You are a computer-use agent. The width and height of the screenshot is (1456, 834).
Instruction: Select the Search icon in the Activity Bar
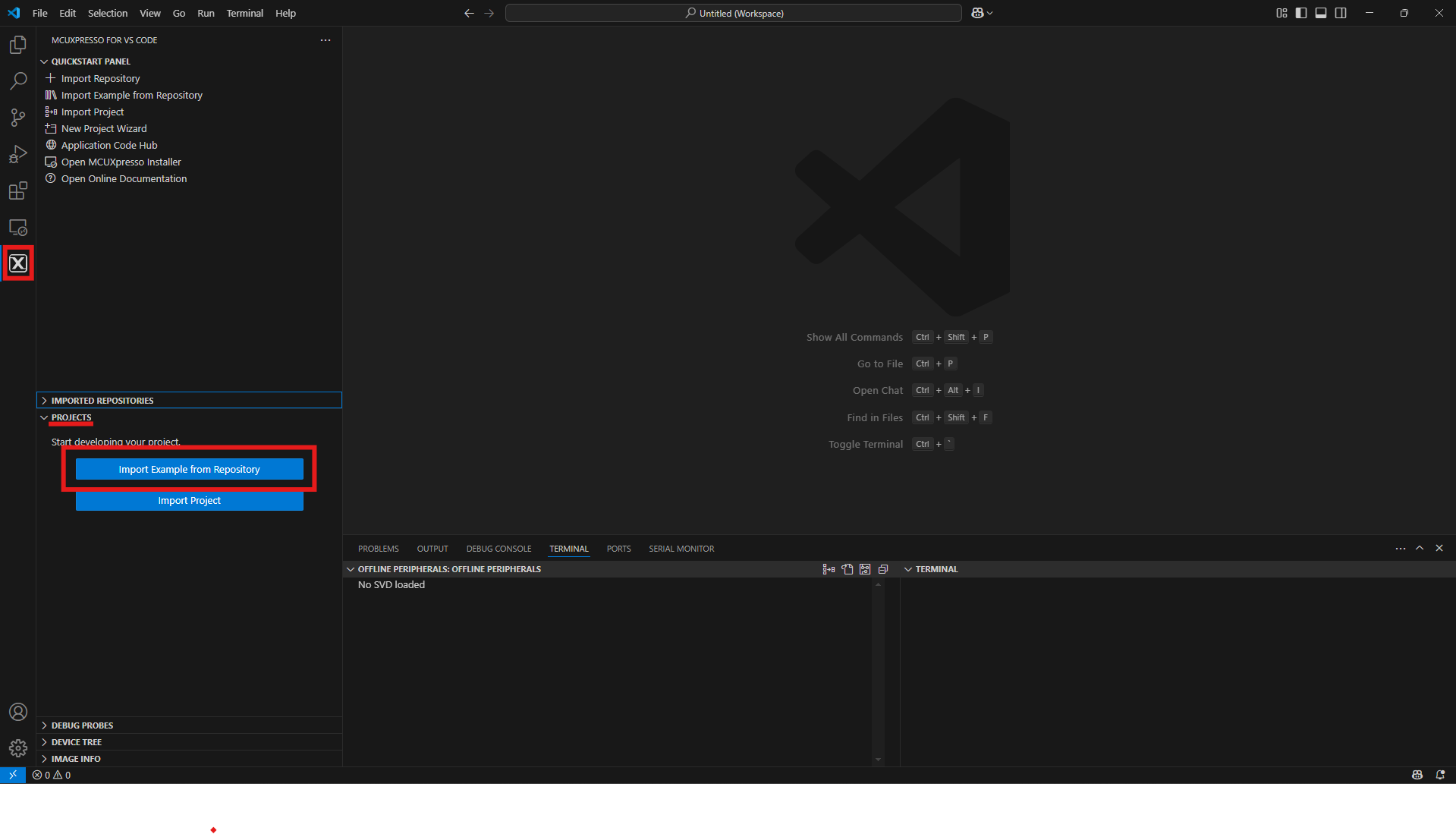18,80
